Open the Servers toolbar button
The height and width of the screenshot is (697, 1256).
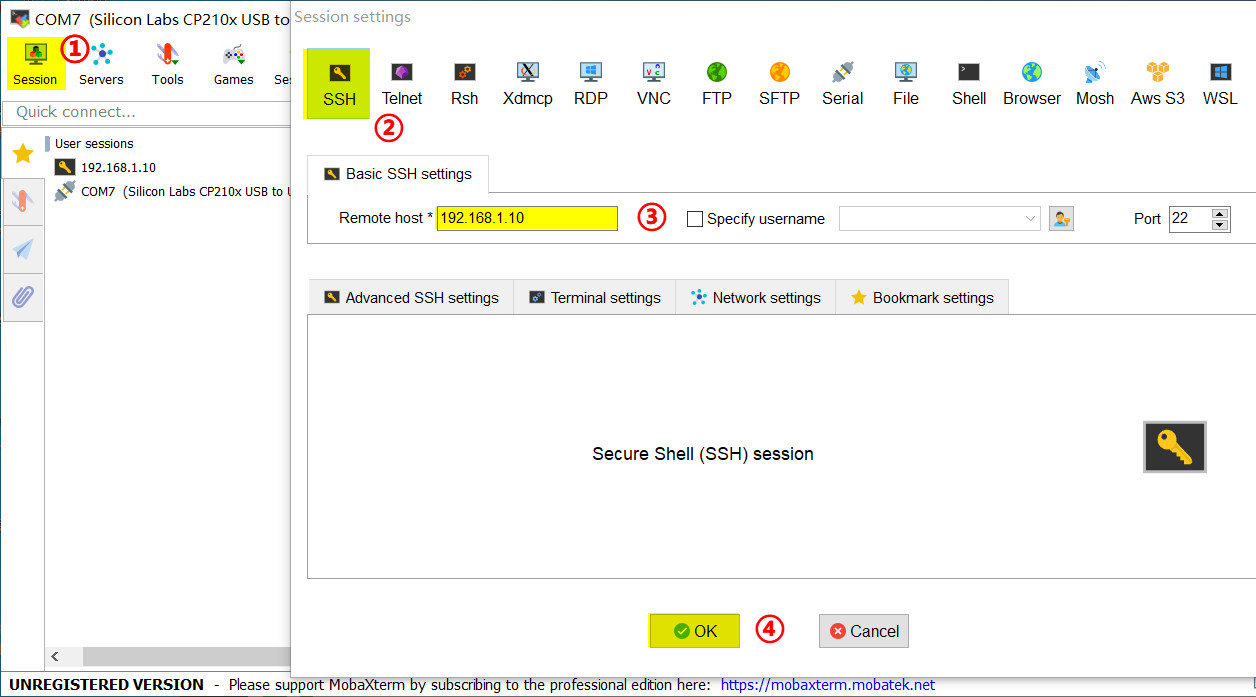pyautogui.click(x=101, y=63)
